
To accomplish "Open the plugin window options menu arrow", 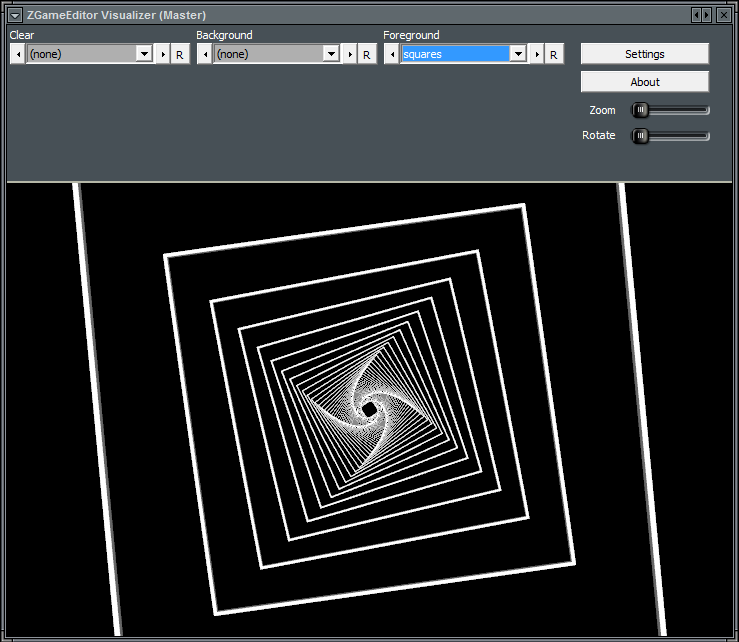I will [x=15, y=16].
